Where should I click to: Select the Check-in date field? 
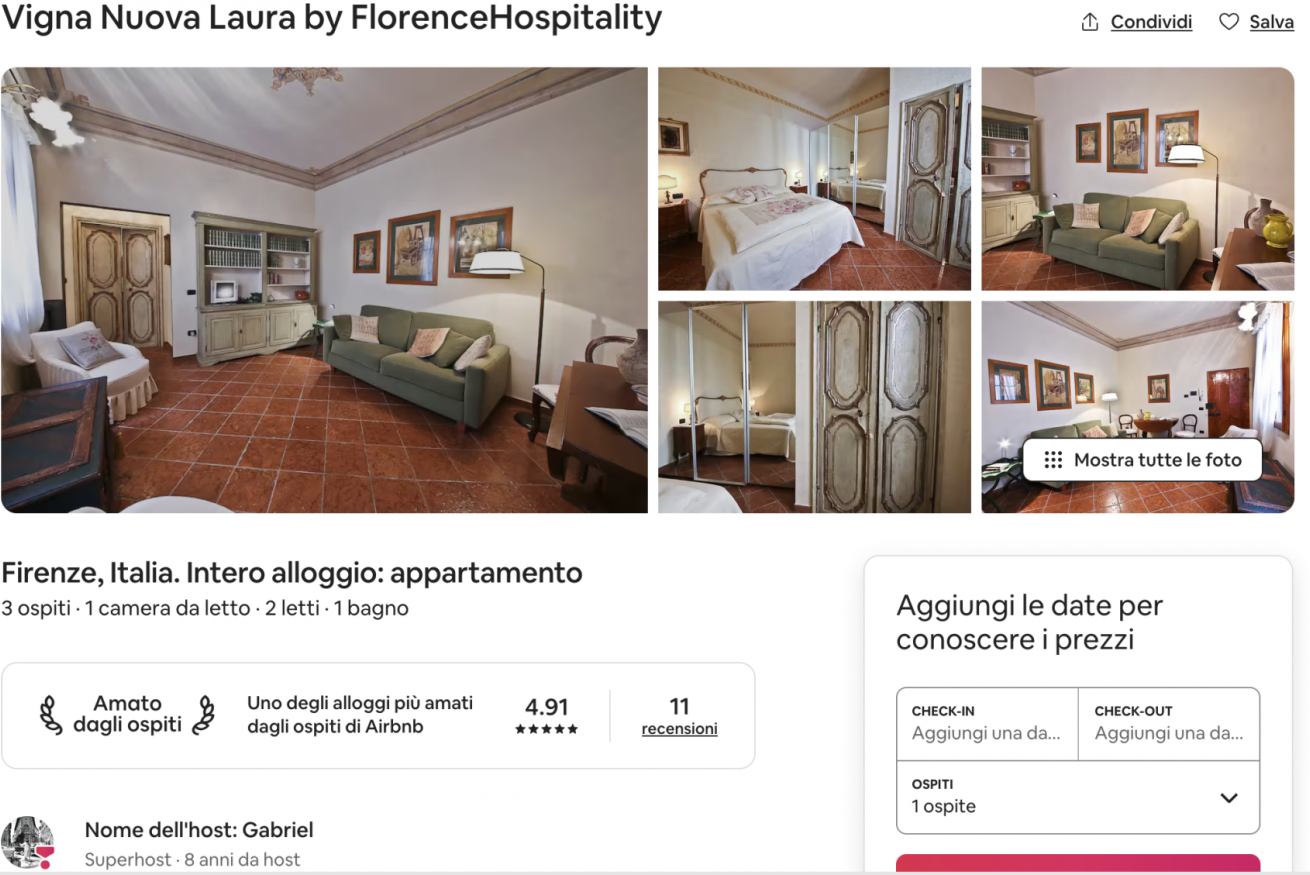(987, 724)
